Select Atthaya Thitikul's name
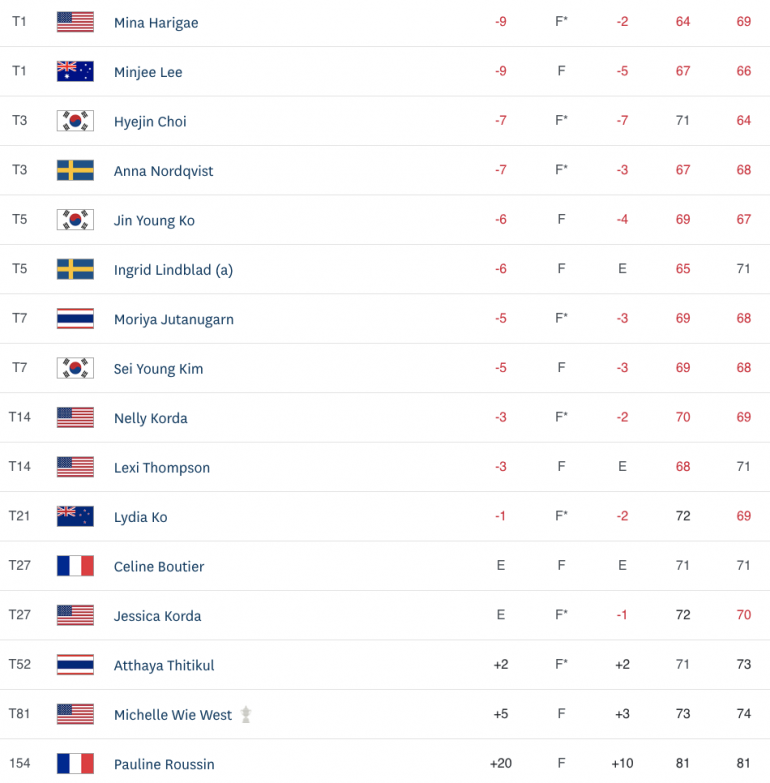This screenshot has height=783, width=770. click(x=164, y=665)
